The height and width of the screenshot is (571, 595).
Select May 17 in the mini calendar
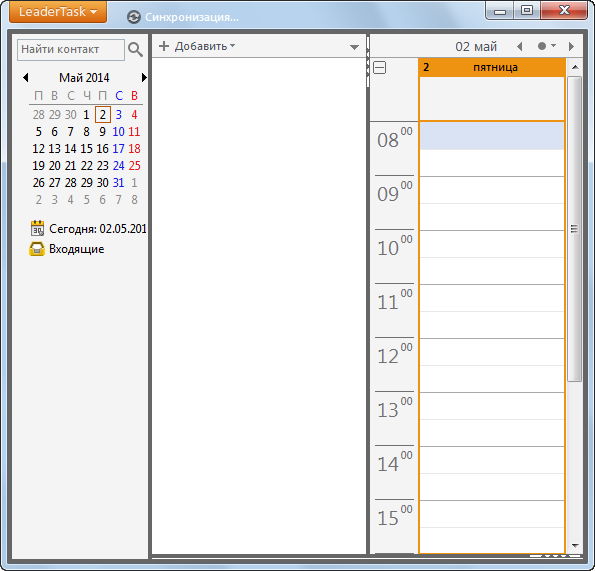click(118, 149)
